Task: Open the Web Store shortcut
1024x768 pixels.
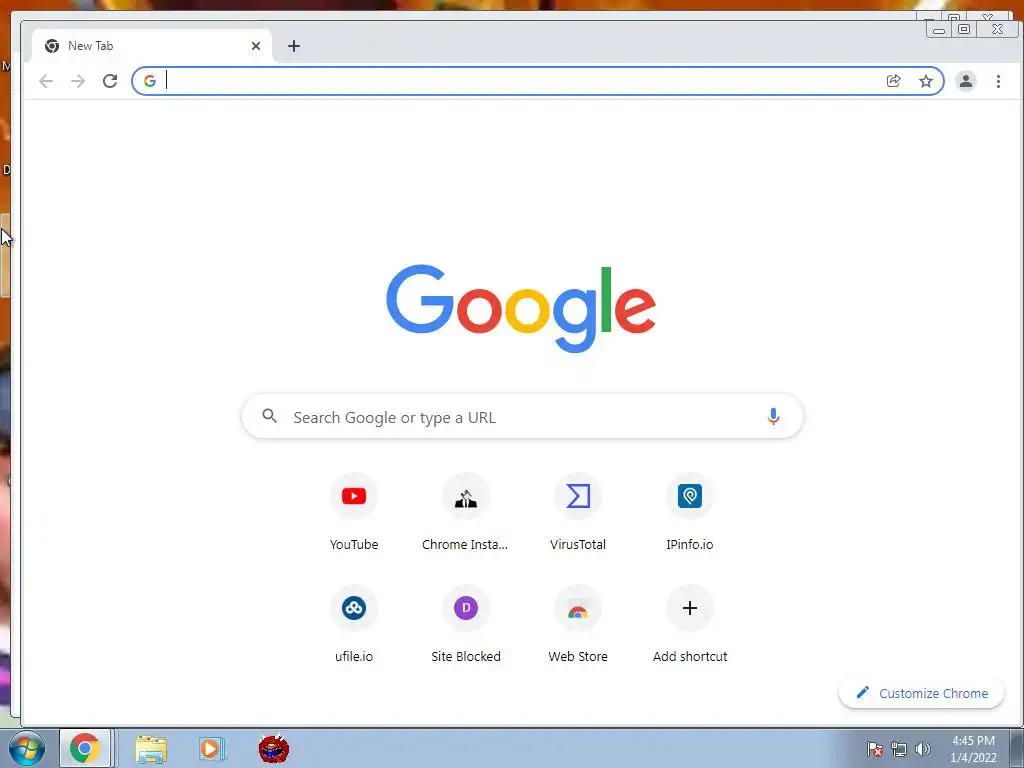Action: [578, 626]
